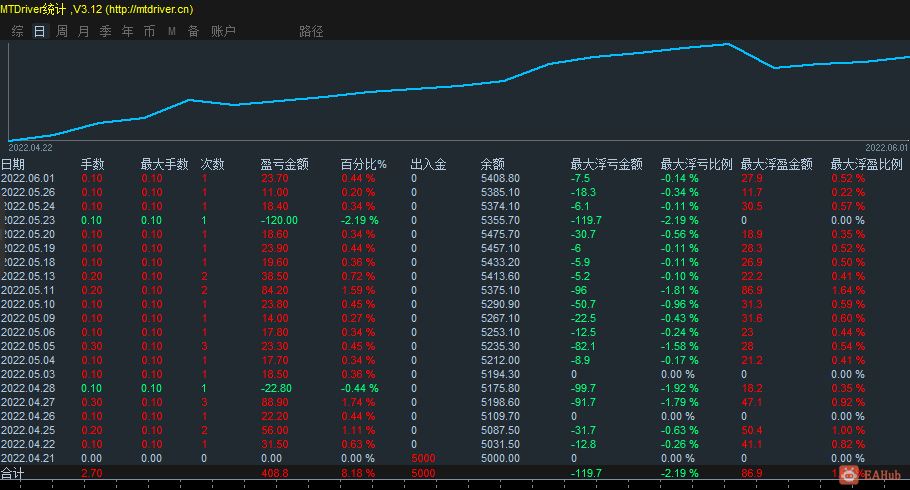The height and width of the screenshot is (490, 910).
Task: Click the -96 floating loss value
Action: pyautogui.click(x=579, y=290)
